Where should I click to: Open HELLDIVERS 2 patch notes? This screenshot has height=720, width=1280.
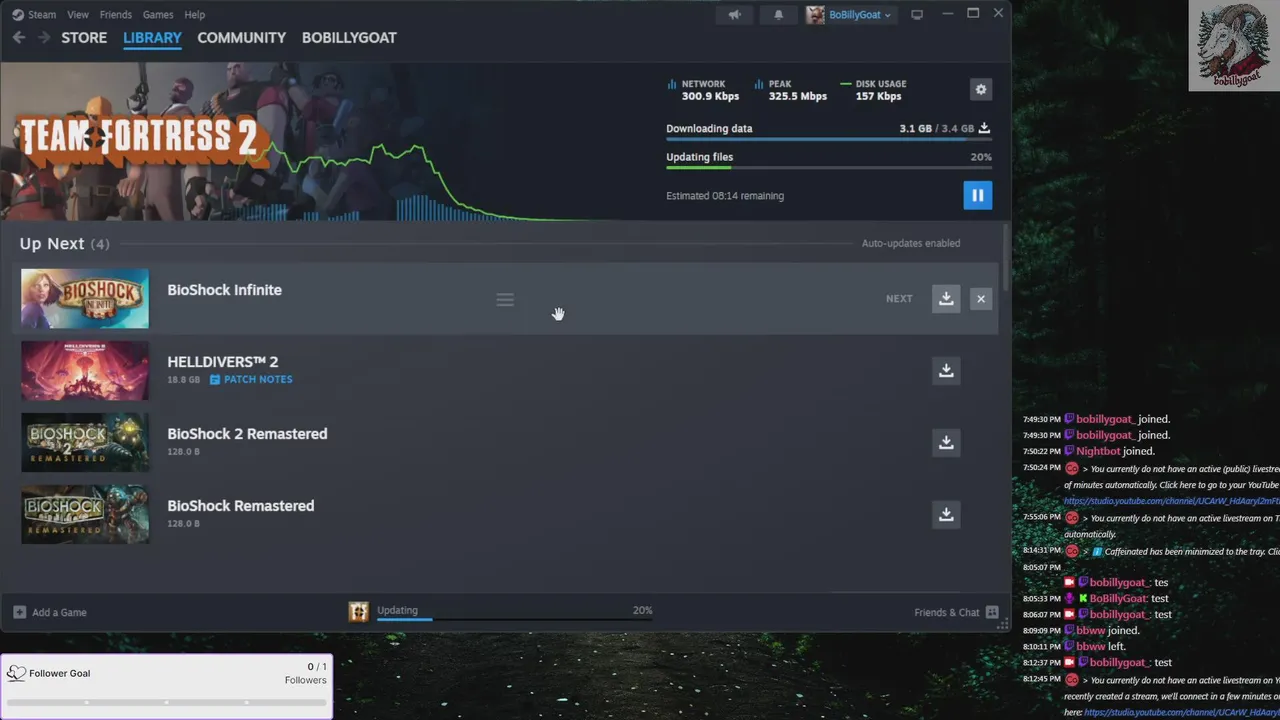tap(251, 380)
